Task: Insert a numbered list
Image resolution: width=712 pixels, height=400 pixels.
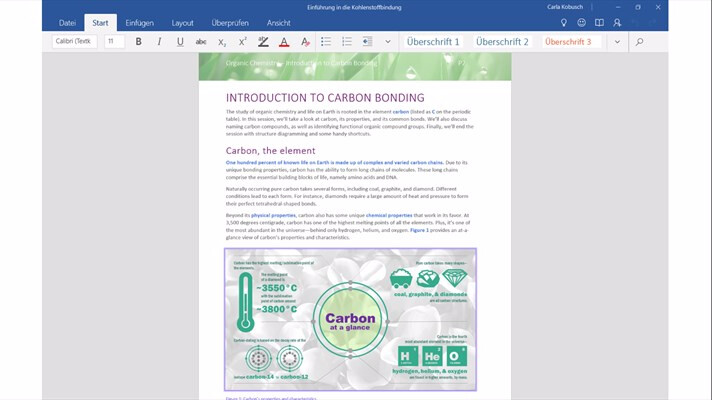Action: click(x=346, y=42)
